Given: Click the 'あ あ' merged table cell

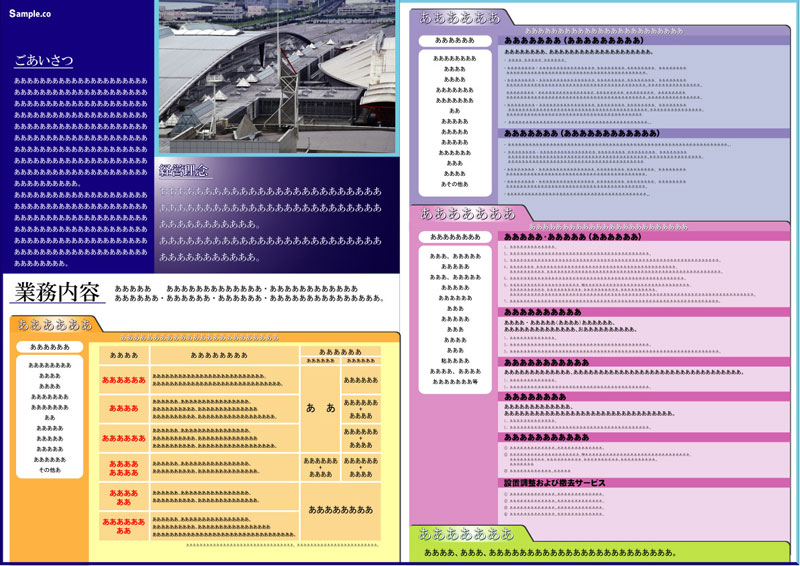Looking at the screenshot, I should pos(320,408).
